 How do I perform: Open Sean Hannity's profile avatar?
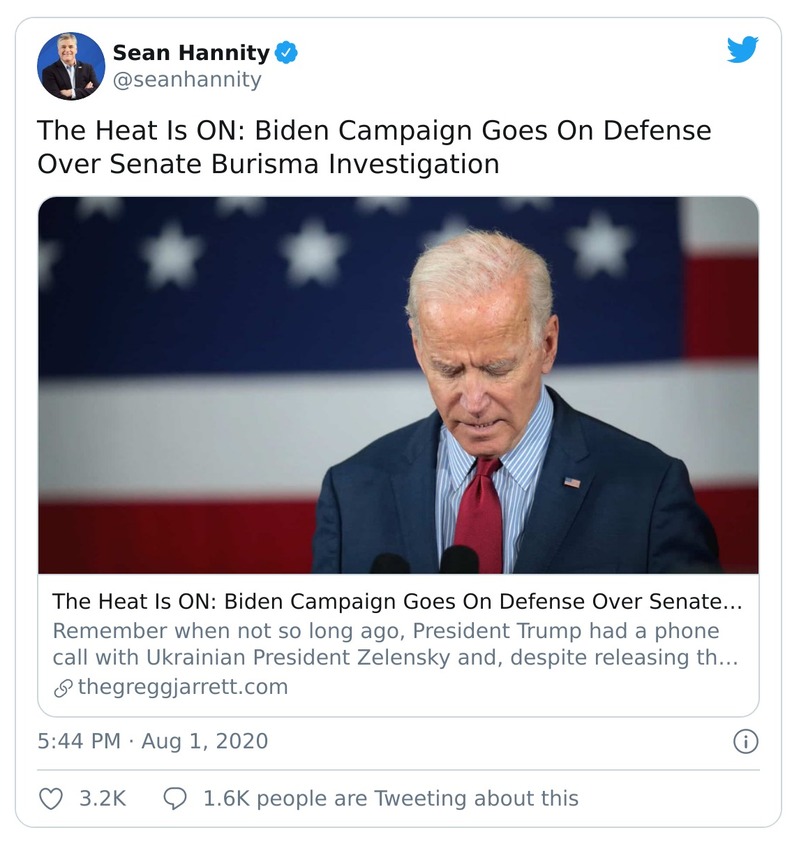coord(71,66)
